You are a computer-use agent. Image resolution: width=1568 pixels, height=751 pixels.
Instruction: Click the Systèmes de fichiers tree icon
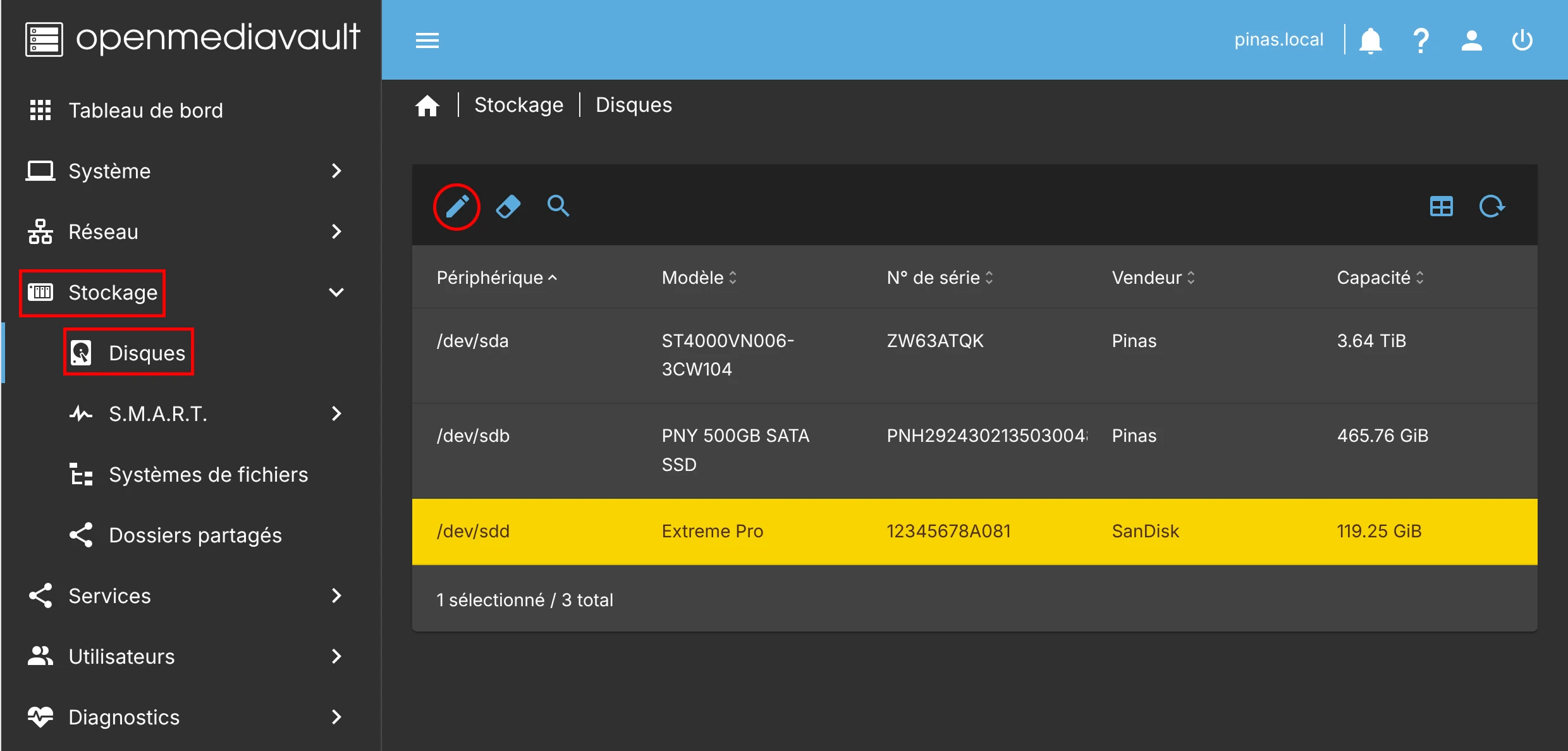[81, 474]
